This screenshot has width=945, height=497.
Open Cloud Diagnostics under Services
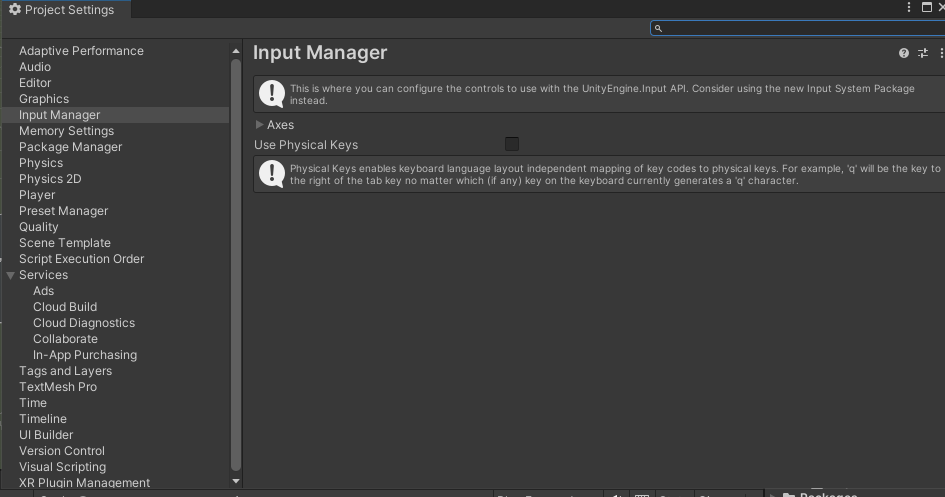tap(84, 323)
